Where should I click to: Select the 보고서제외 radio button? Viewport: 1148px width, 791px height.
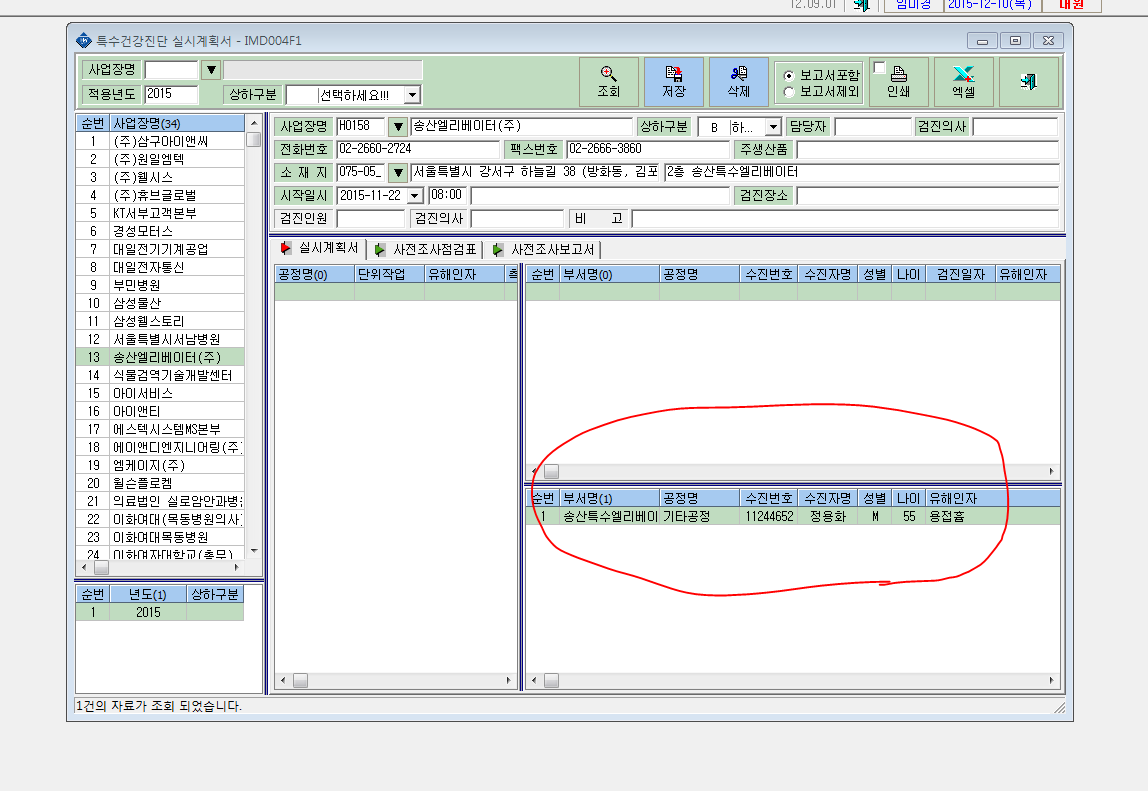(x=789, y=92)
